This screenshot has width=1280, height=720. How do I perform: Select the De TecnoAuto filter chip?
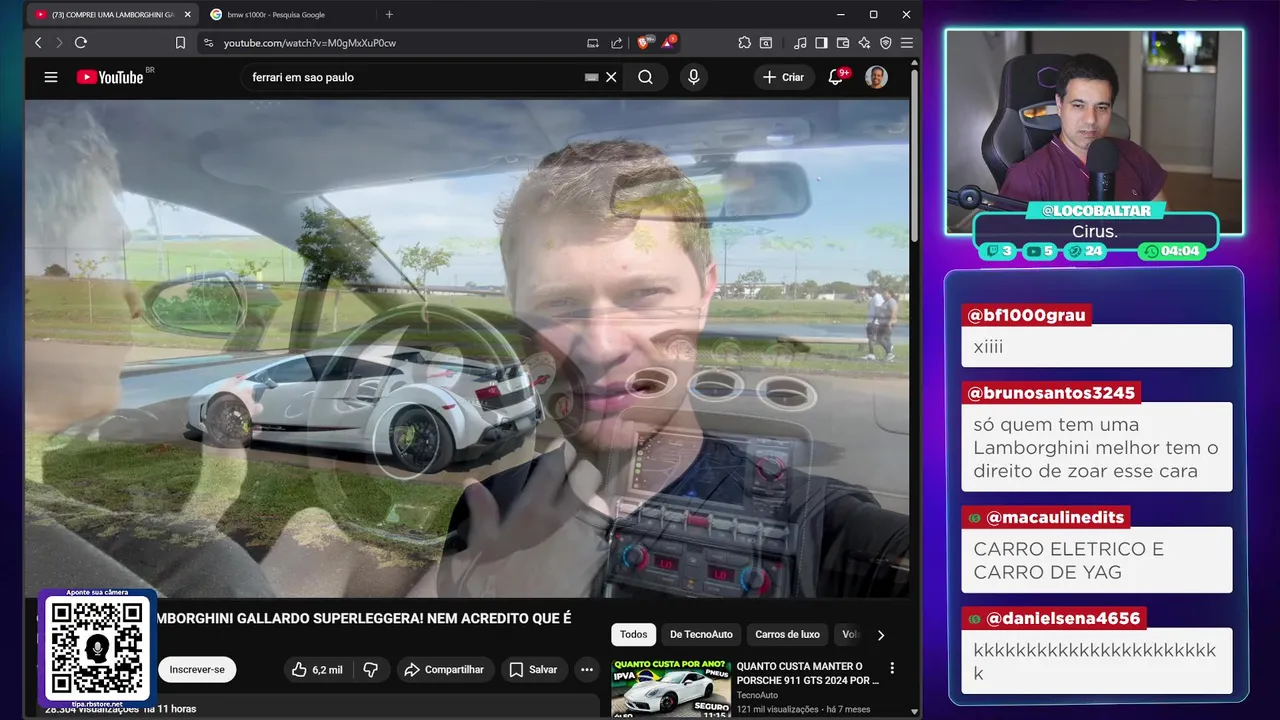(x=701, y=635)
